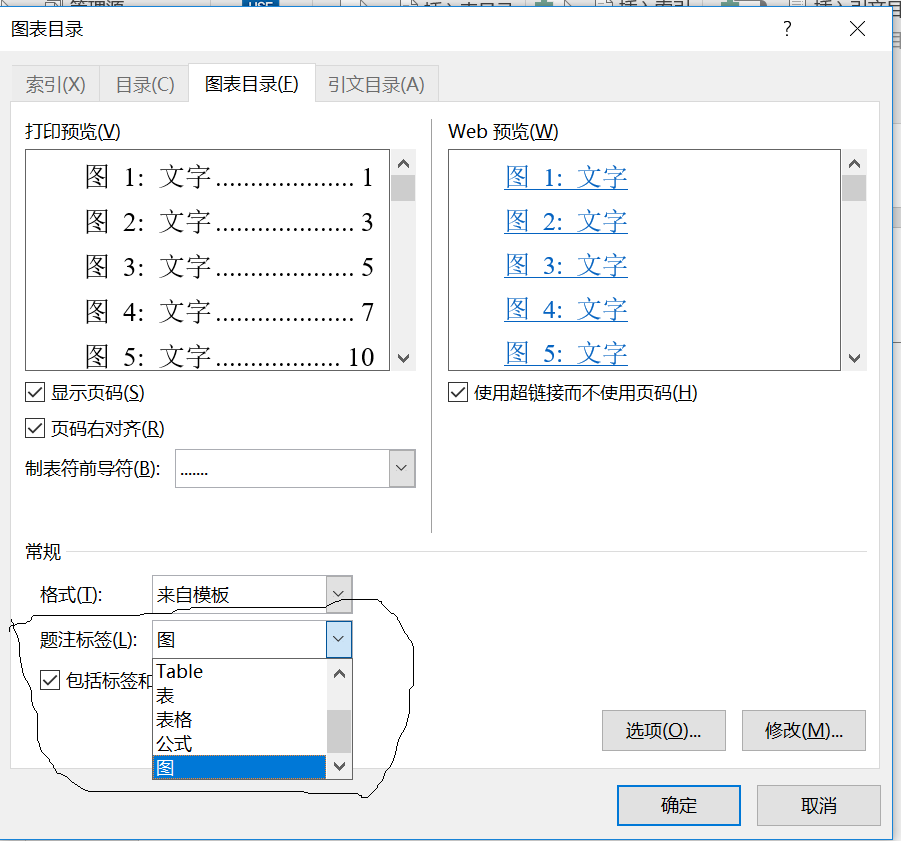Open the 修改(M)... button
This screenshot has width=901, height=841.
pyautogui.click(x=803, y=730)
